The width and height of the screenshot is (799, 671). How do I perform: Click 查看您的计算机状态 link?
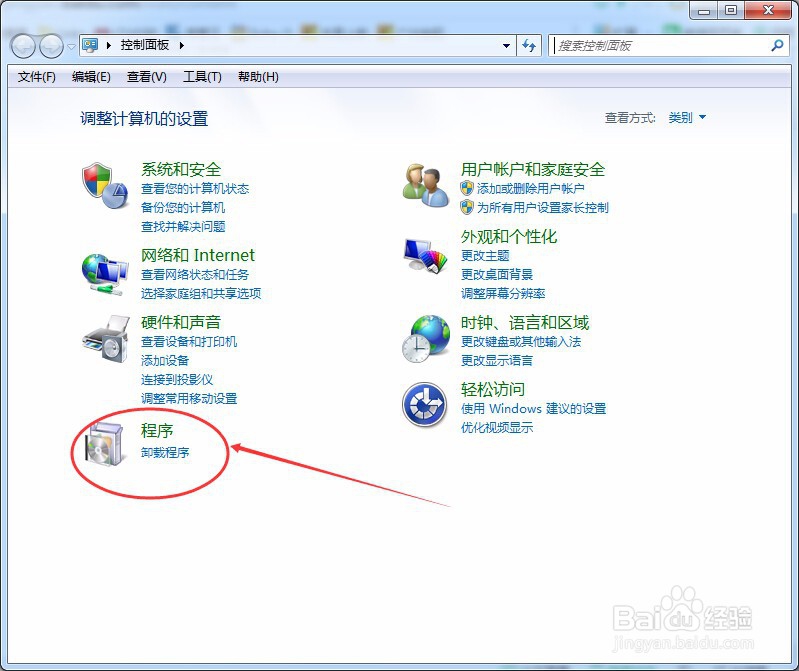pyautogui.click(x=195, y=189)
